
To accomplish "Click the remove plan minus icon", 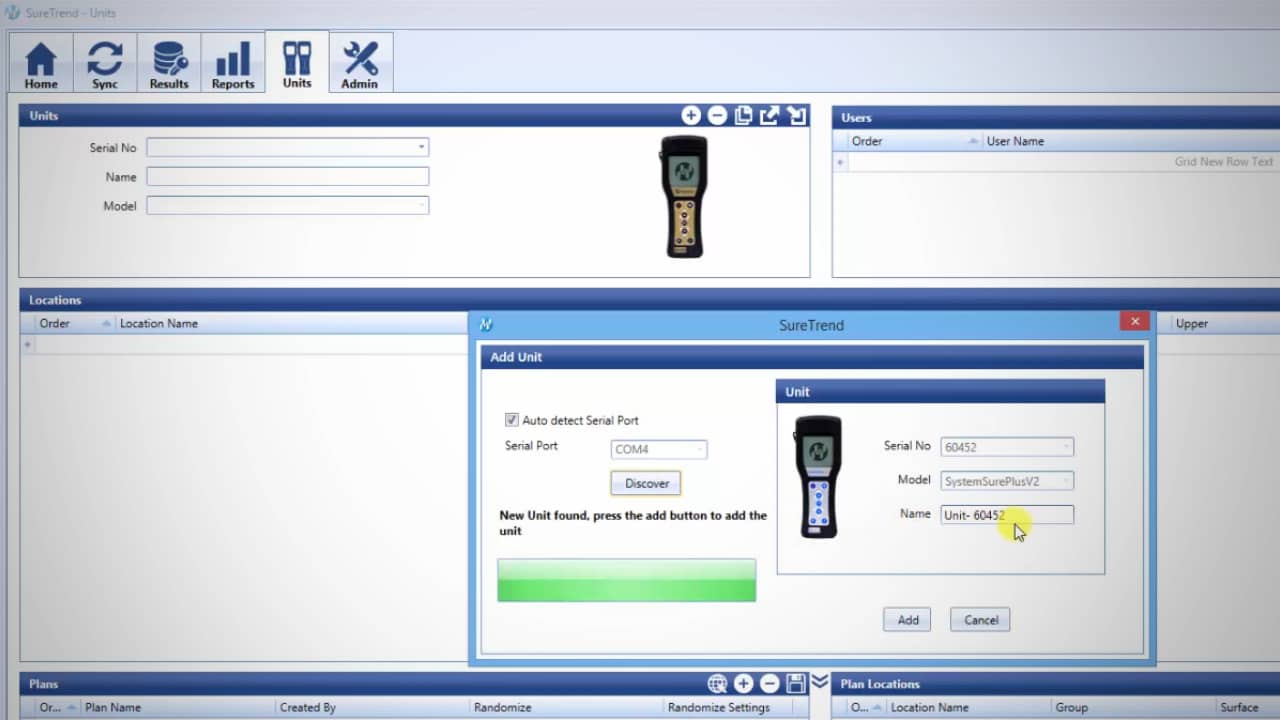I will [x=769, y=684].
